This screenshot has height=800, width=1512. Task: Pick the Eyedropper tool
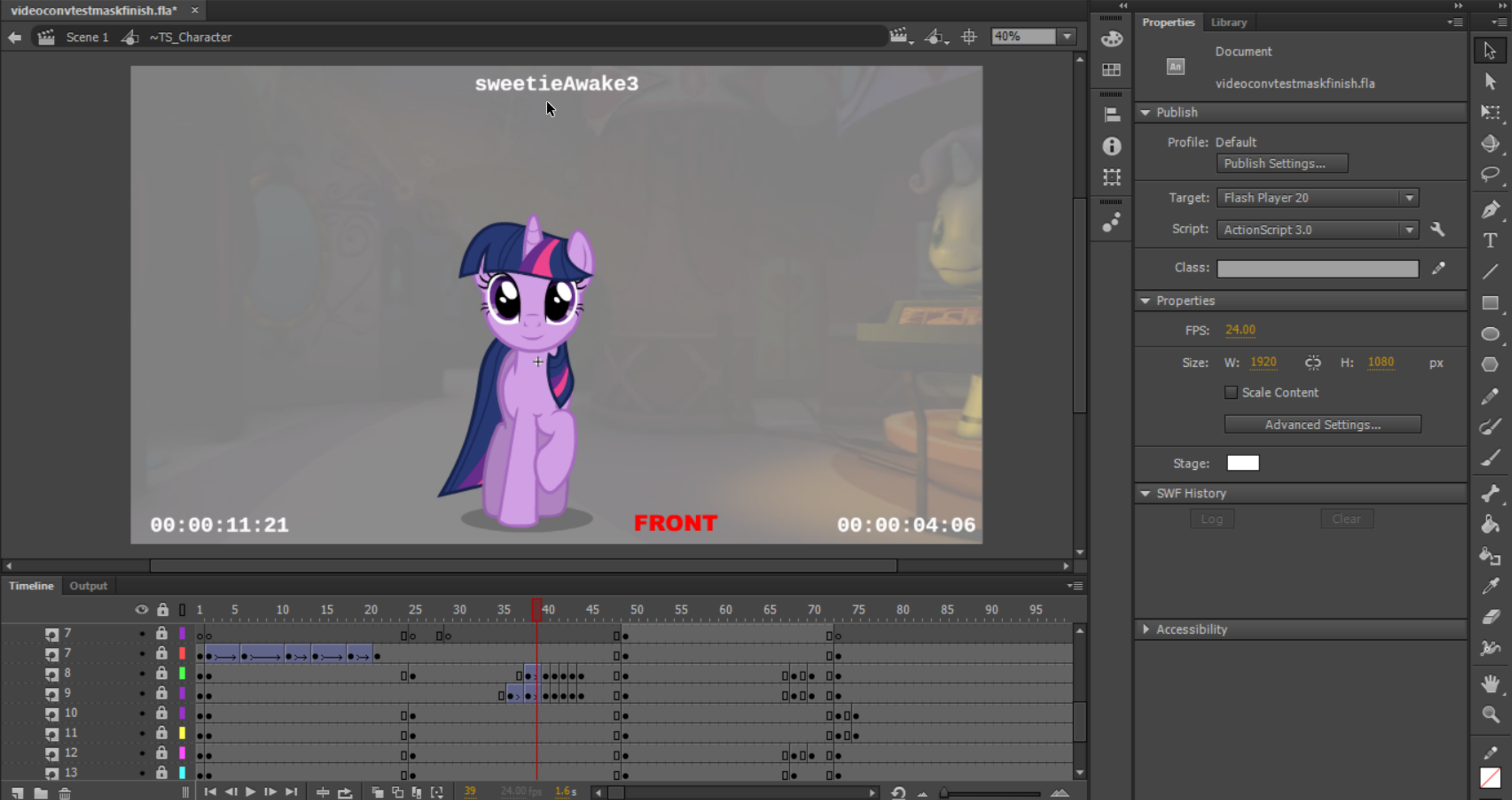[1490, 586]
